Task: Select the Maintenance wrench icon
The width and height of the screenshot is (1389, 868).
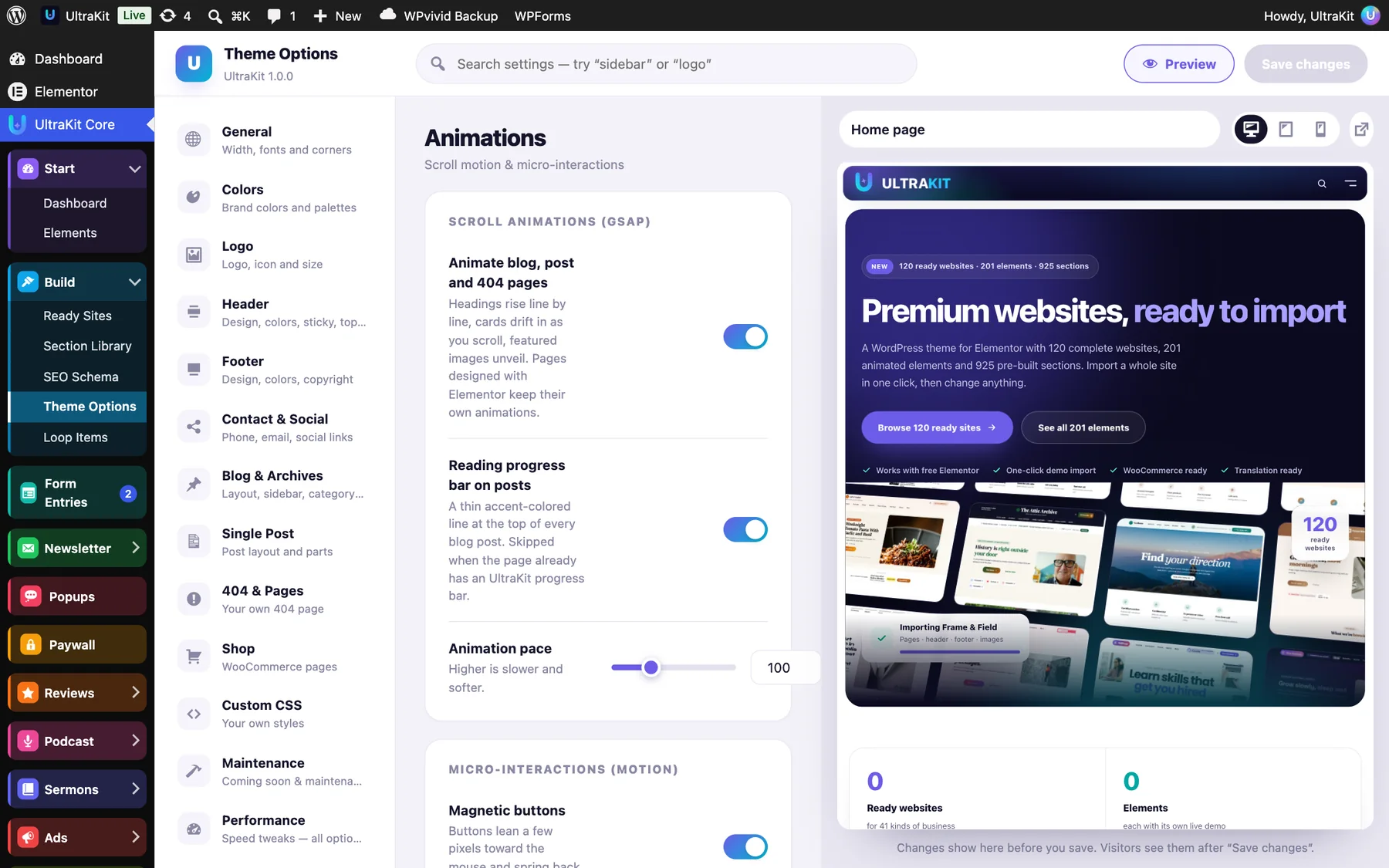Action: tap(193, 771)
